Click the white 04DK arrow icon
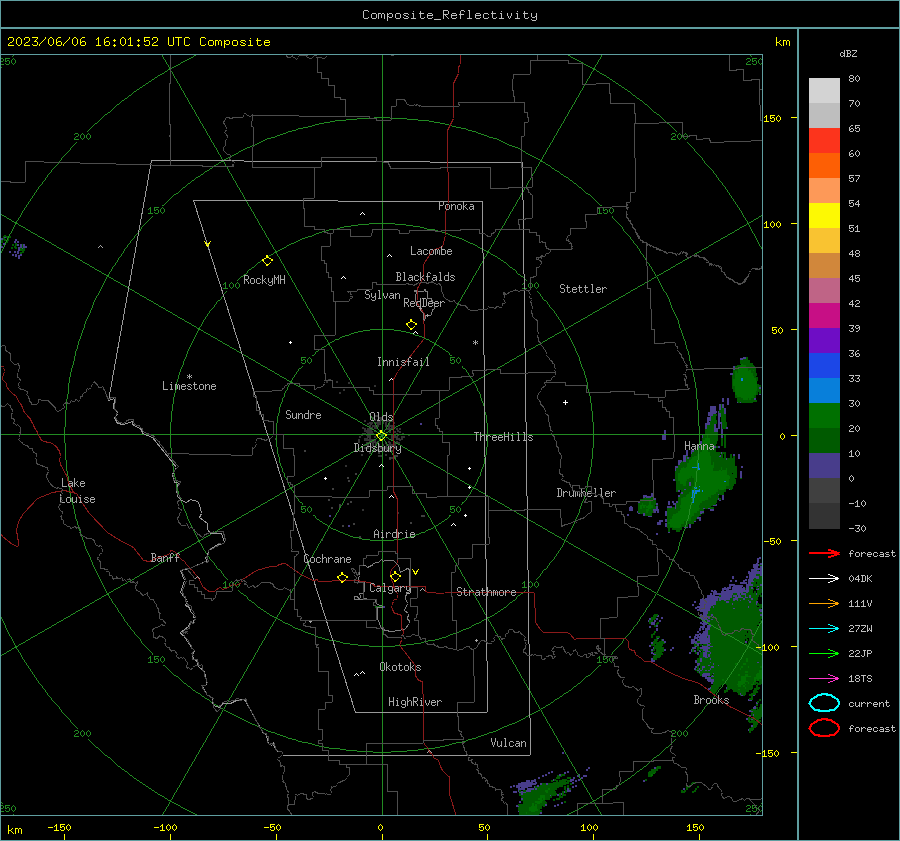Image resolution: width=900 pixels, height=841 pixels. pos(824,579)
